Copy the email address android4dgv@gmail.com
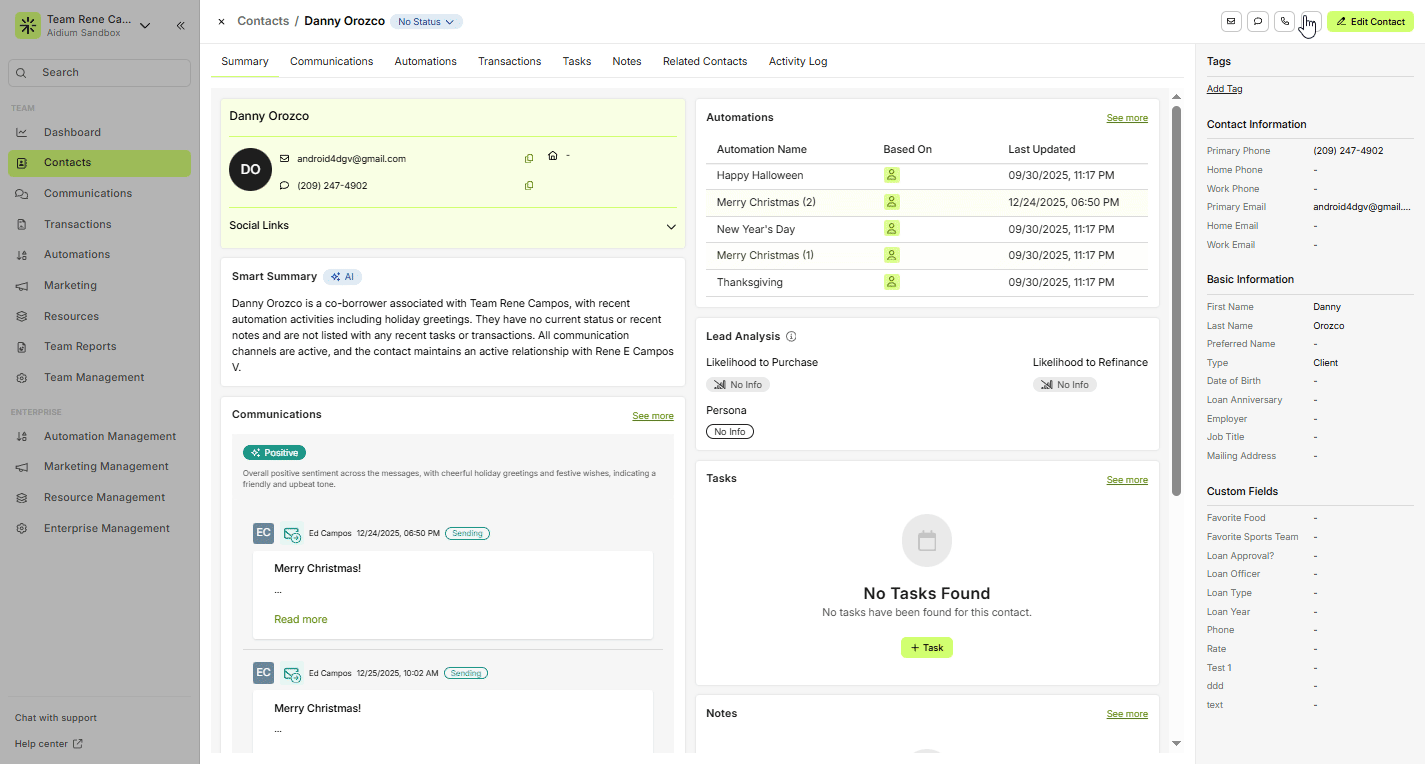1425x764 pixels. [529, 159]
